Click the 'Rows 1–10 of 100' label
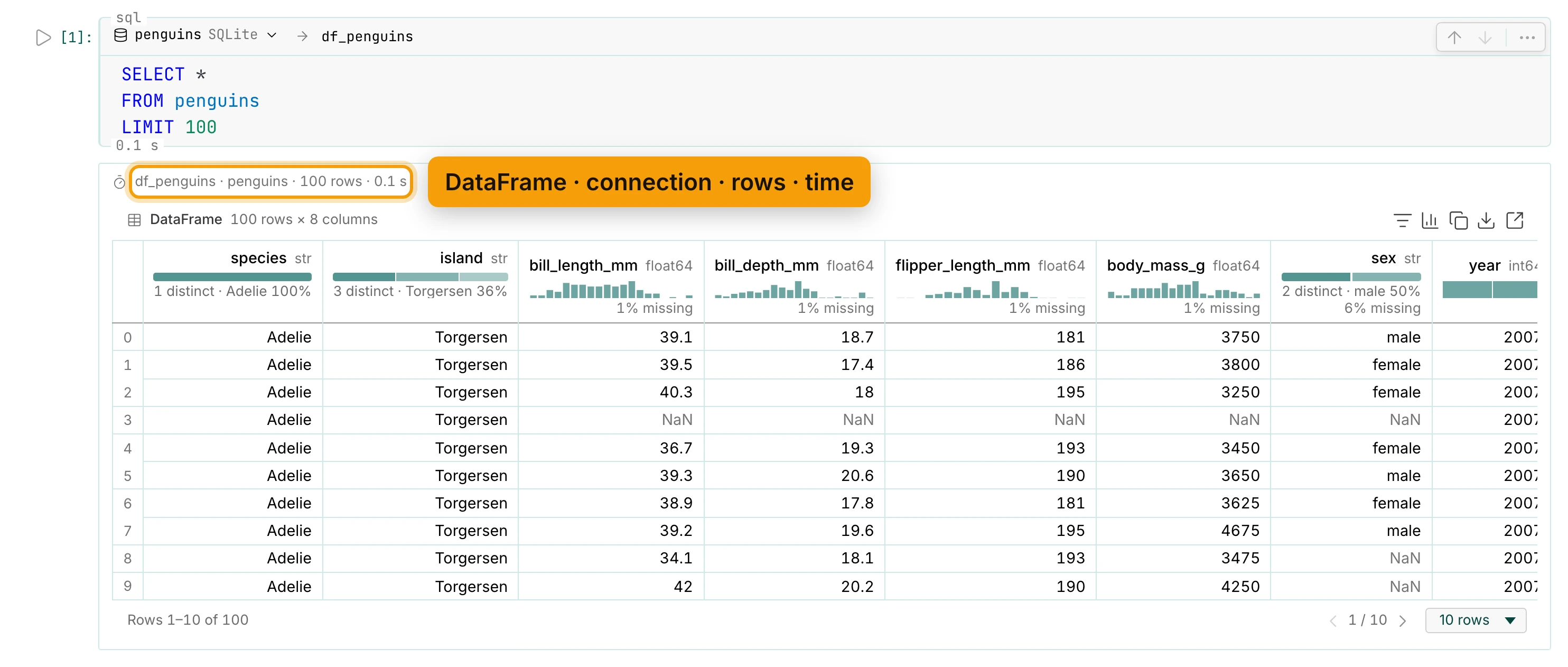This screenshot has height=667, width=1568. (188, 620)
